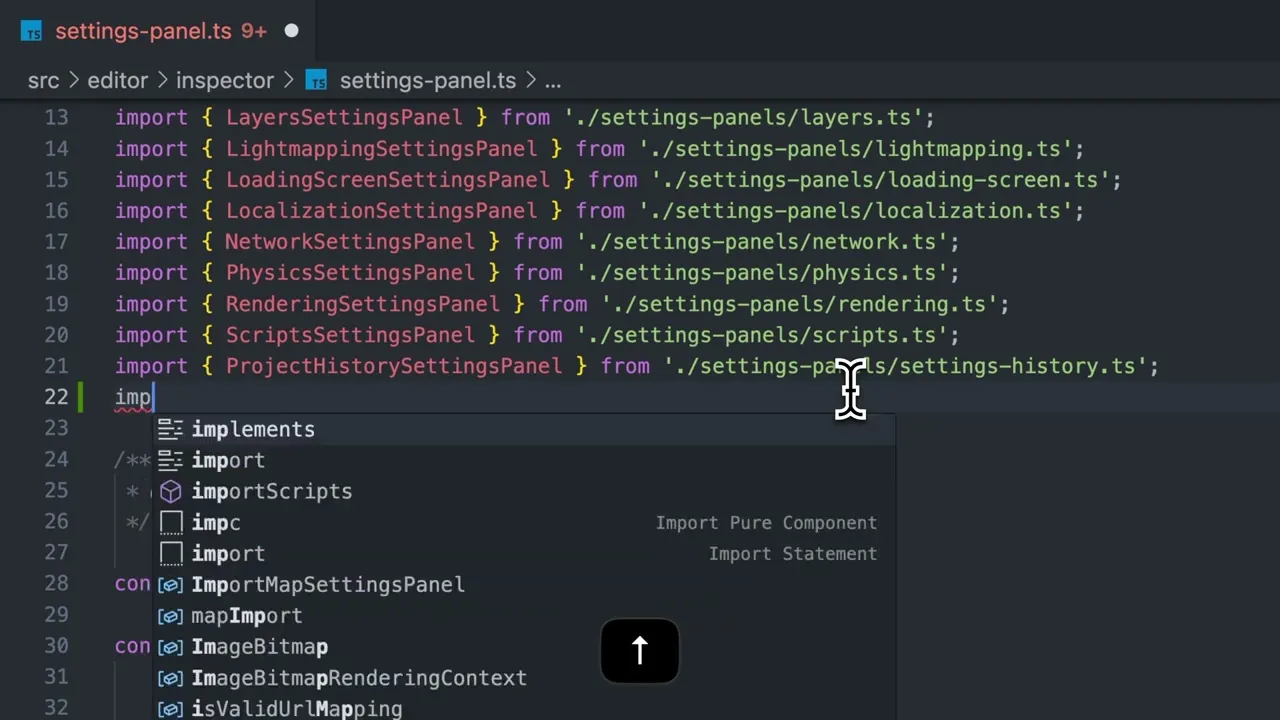Click the typed 'imp' text on line 22

pos(133,397)
